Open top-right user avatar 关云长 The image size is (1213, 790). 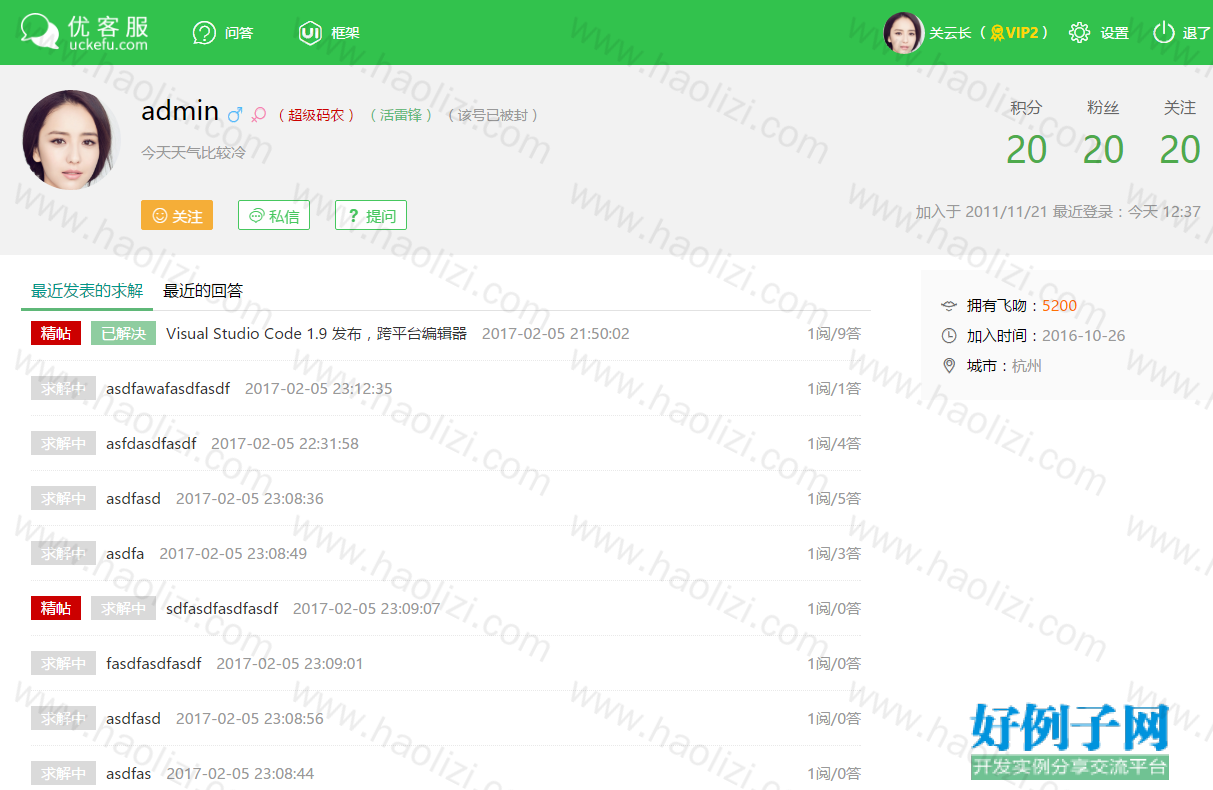pyautogui.click(x=903, y=33)
